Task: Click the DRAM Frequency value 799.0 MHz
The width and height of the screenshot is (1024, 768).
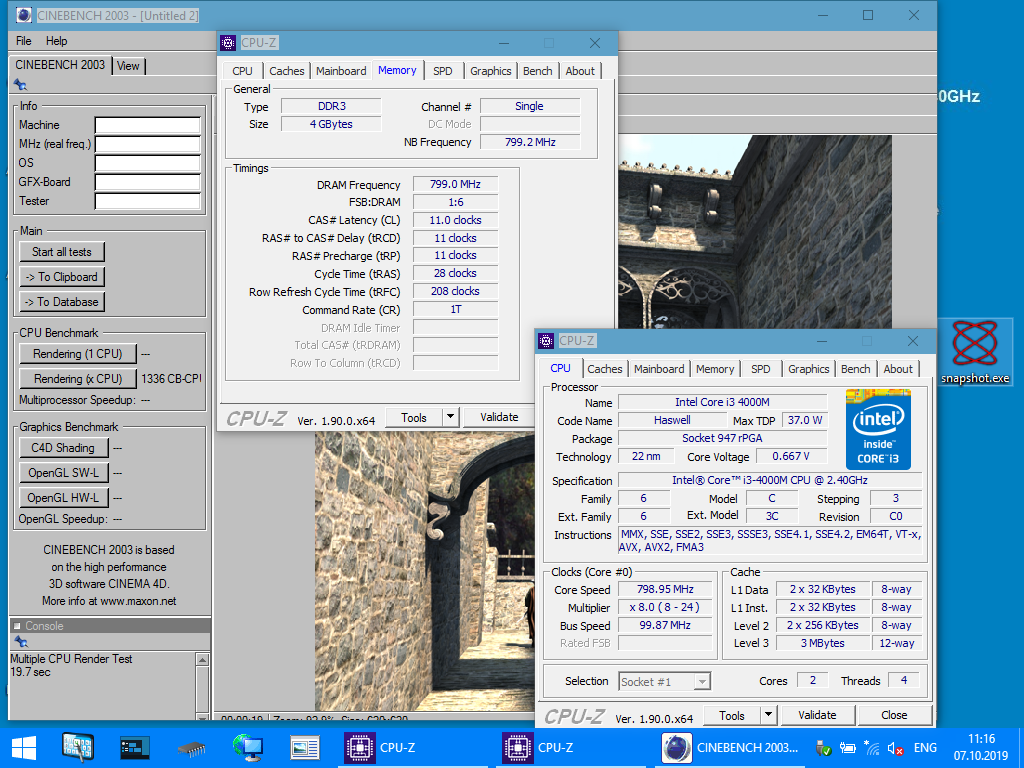Action: pos(455,185)
